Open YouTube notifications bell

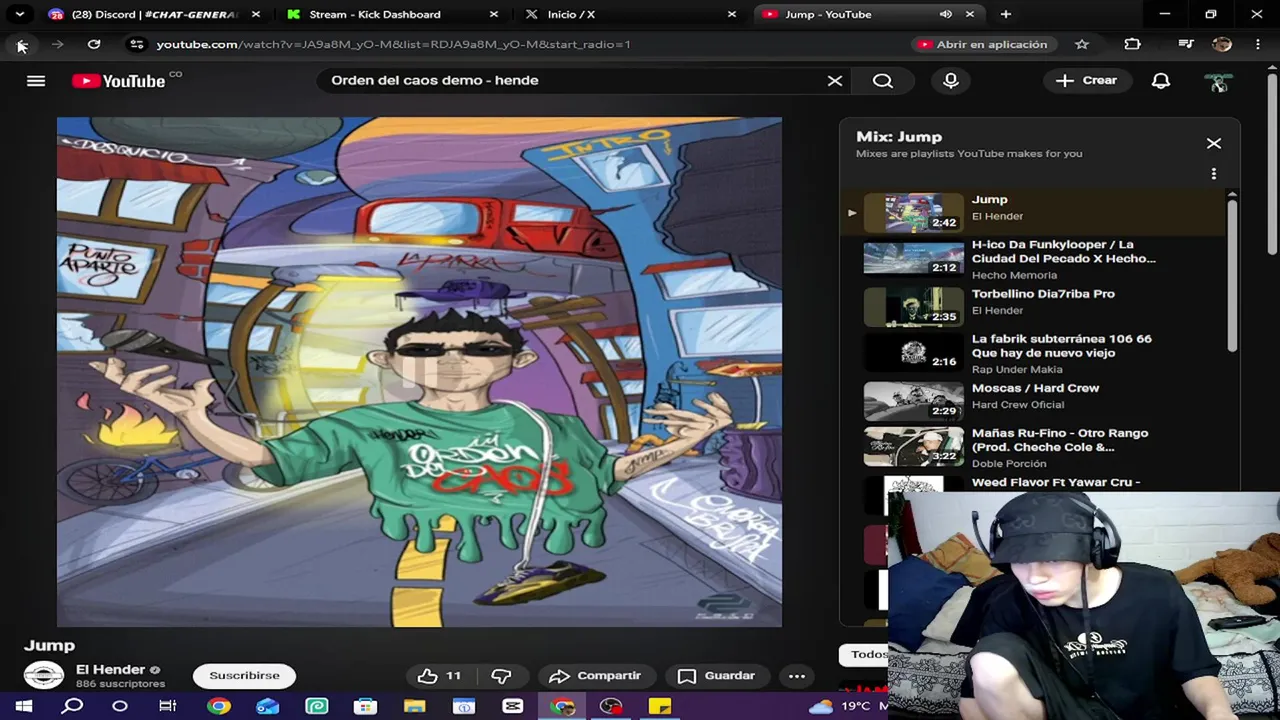[x=1161, y=81]
